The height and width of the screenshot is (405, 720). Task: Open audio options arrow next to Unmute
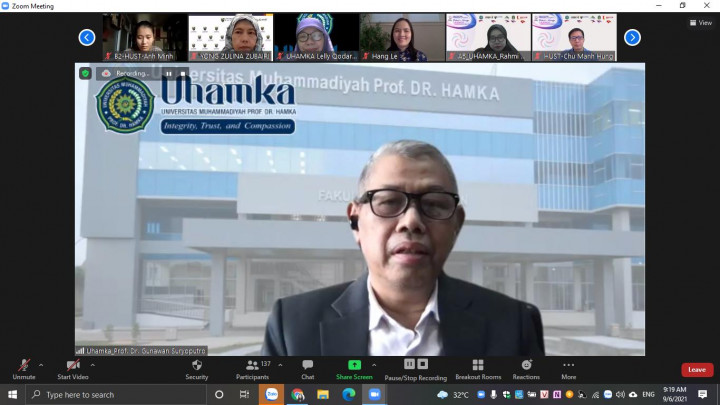coord(41,366)
